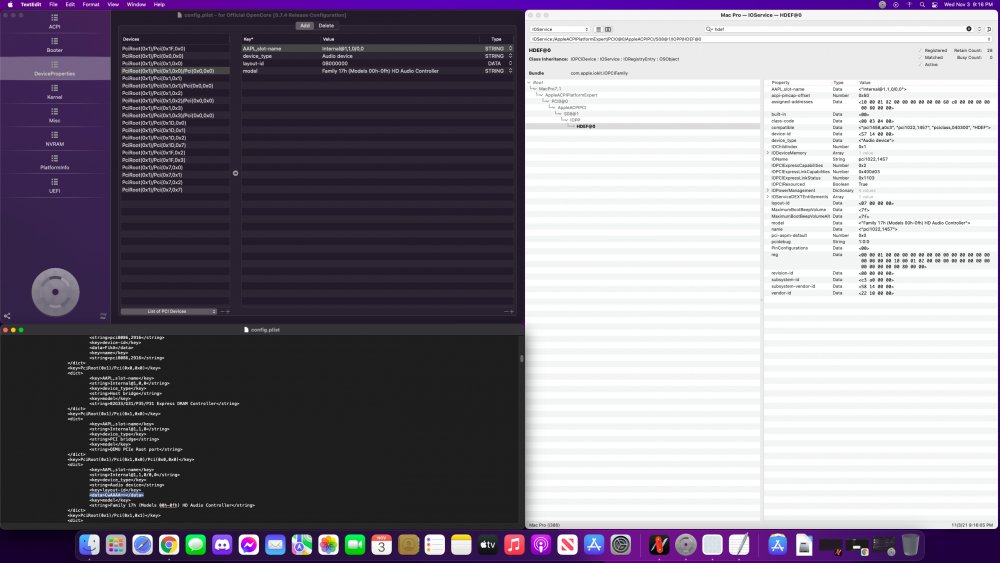Viewport: 1000px width, 563px height.
Task: Toggle the Matched checkbox
Action: coord(920,57)
